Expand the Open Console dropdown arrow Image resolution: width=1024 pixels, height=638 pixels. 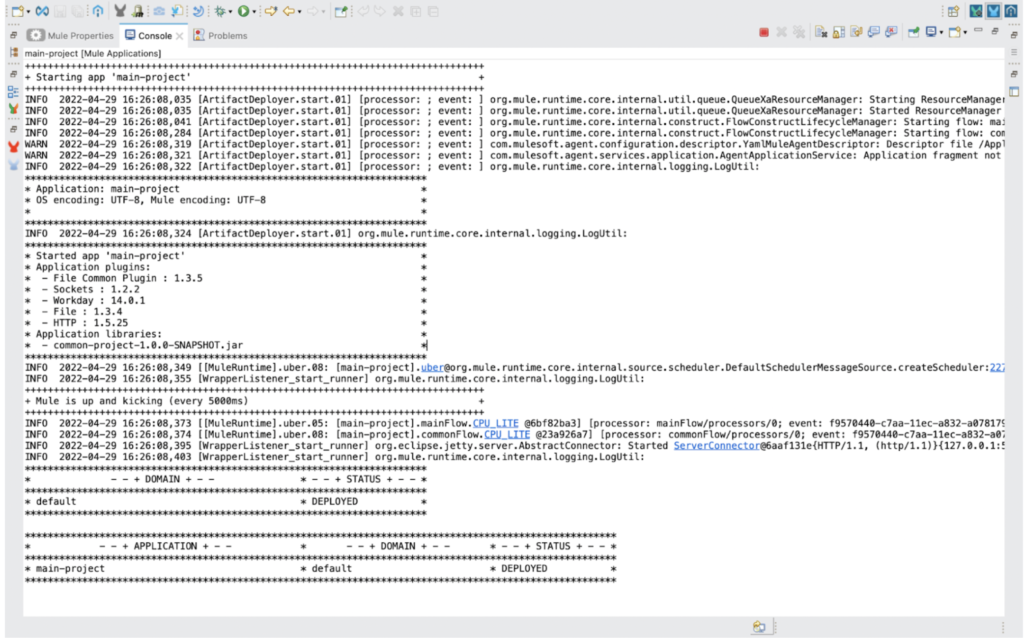966,33
